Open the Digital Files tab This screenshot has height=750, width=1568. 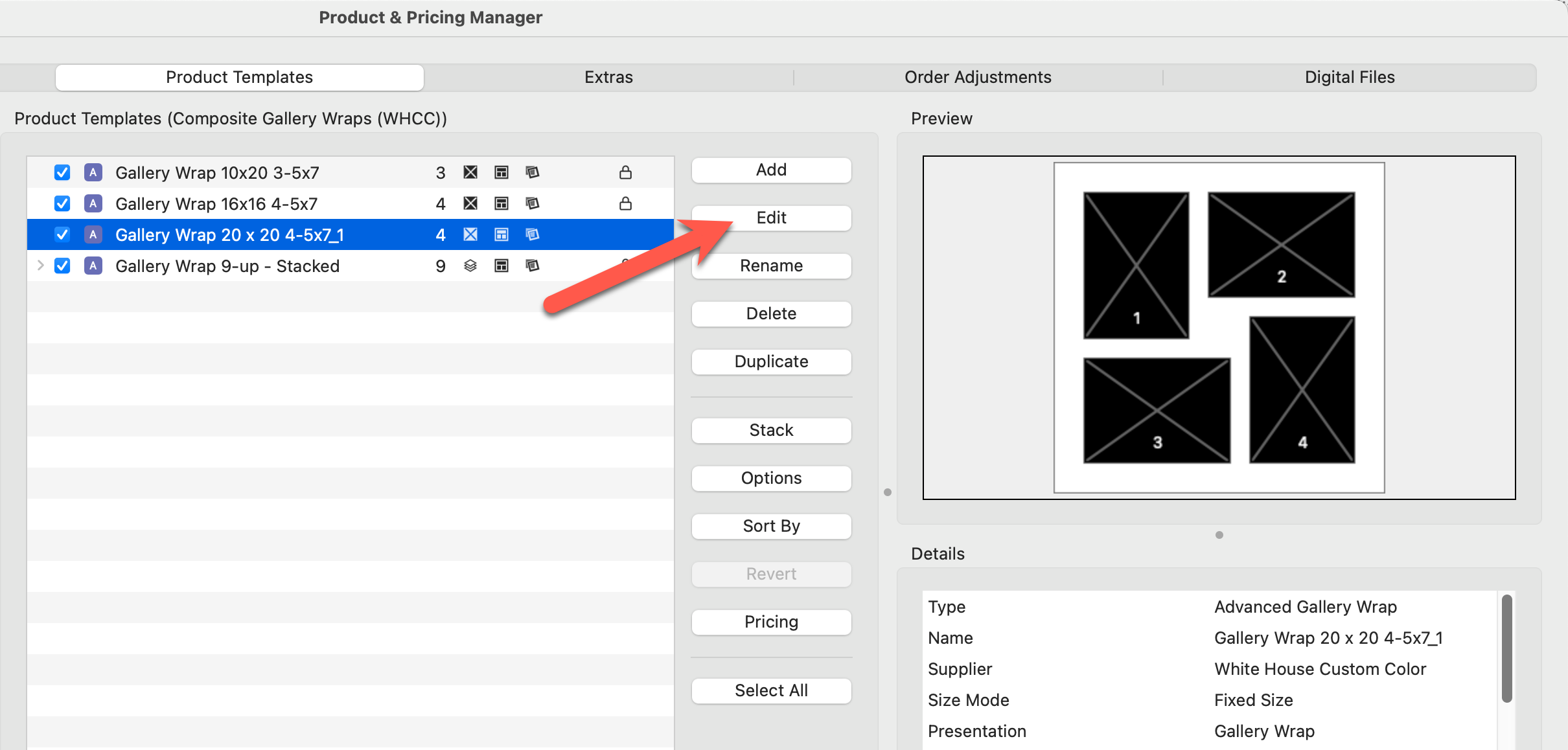pyautogui.click(x=1349, y=77)
